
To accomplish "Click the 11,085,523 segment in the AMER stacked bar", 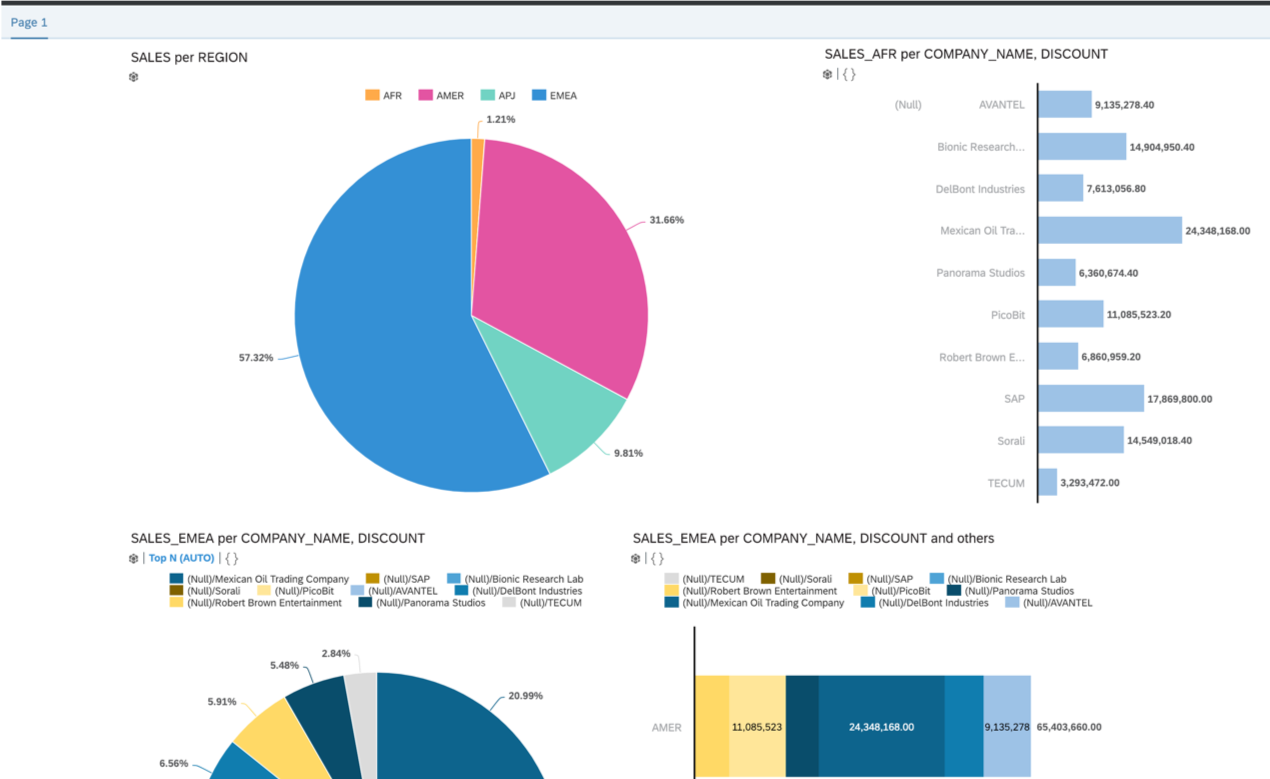I will pyautogui.click(x=757, y=726).
